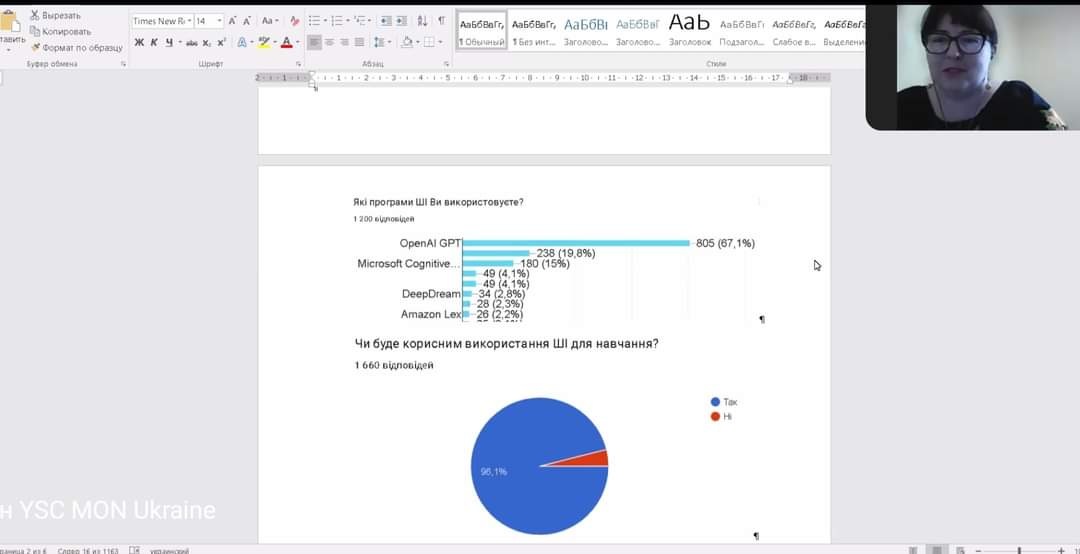This screenshot has height=554, width=1080.
Task: Click the clear formatting eraser icon
Action: click(x=294, y=20)
